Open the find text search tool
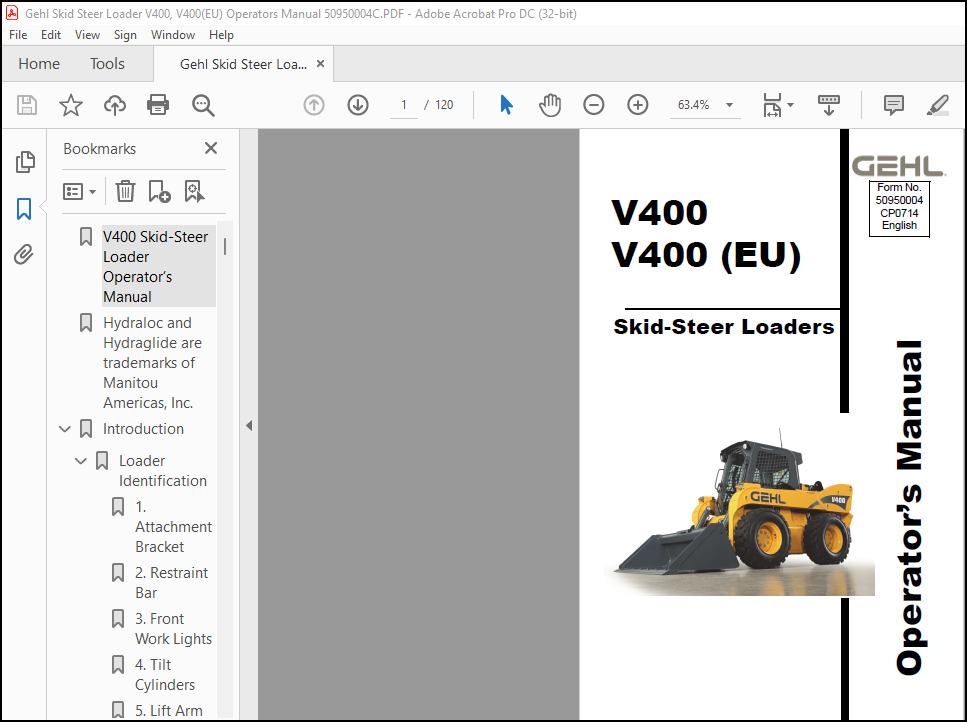Image resolution: width=967 pixels, height=722 pixels. pyautogui.click(x=203, y=105)
